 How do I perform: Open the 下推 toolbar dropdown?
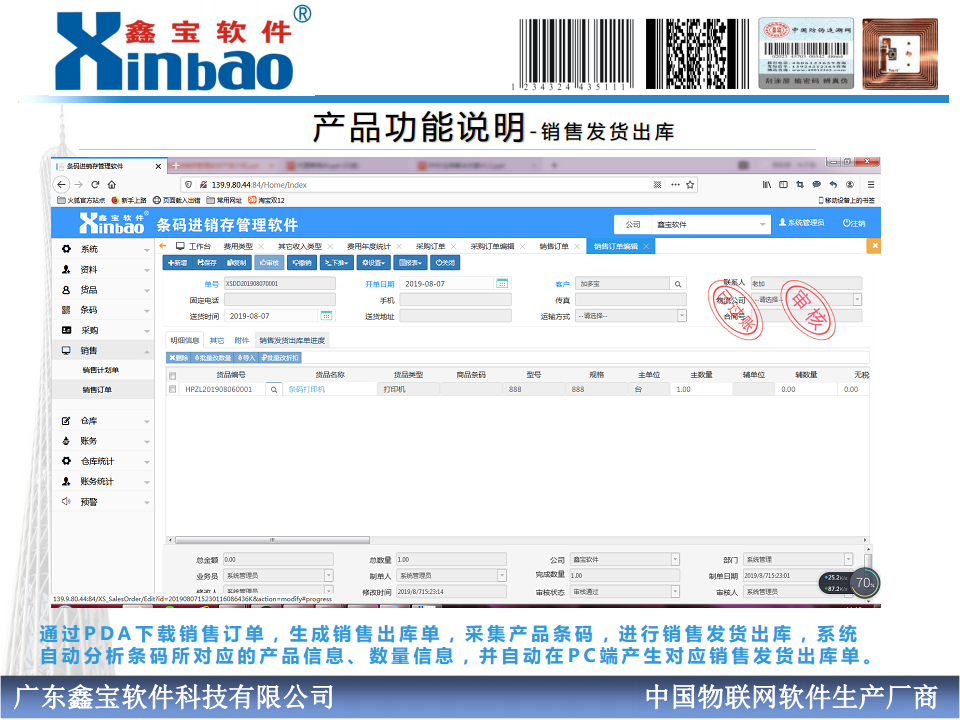click(x=337, y=263)
